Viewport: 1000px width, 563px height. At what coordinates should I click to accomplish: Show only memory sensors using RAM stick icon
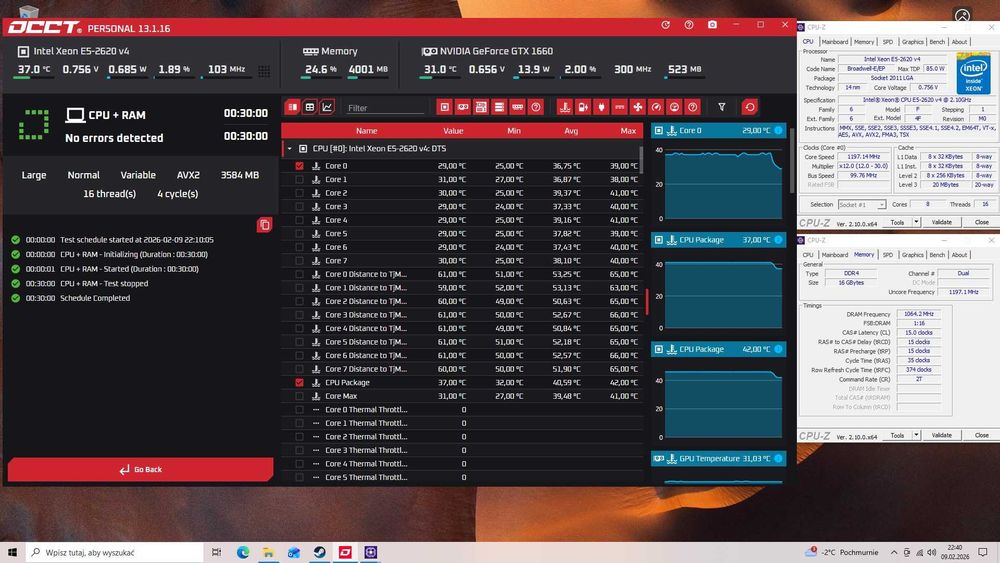[x=517, y=107]
